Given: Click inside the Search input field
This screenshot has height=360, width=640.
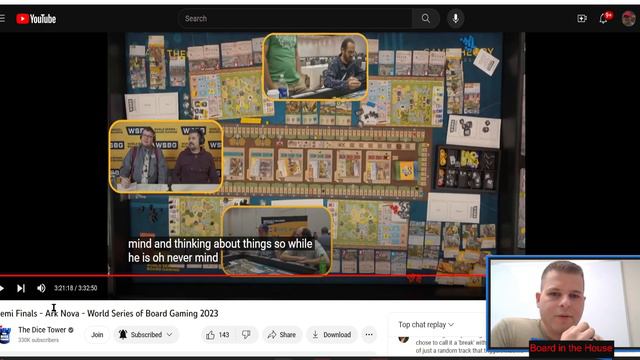Looking at the screenshot, I should click(x=295, y=18).
